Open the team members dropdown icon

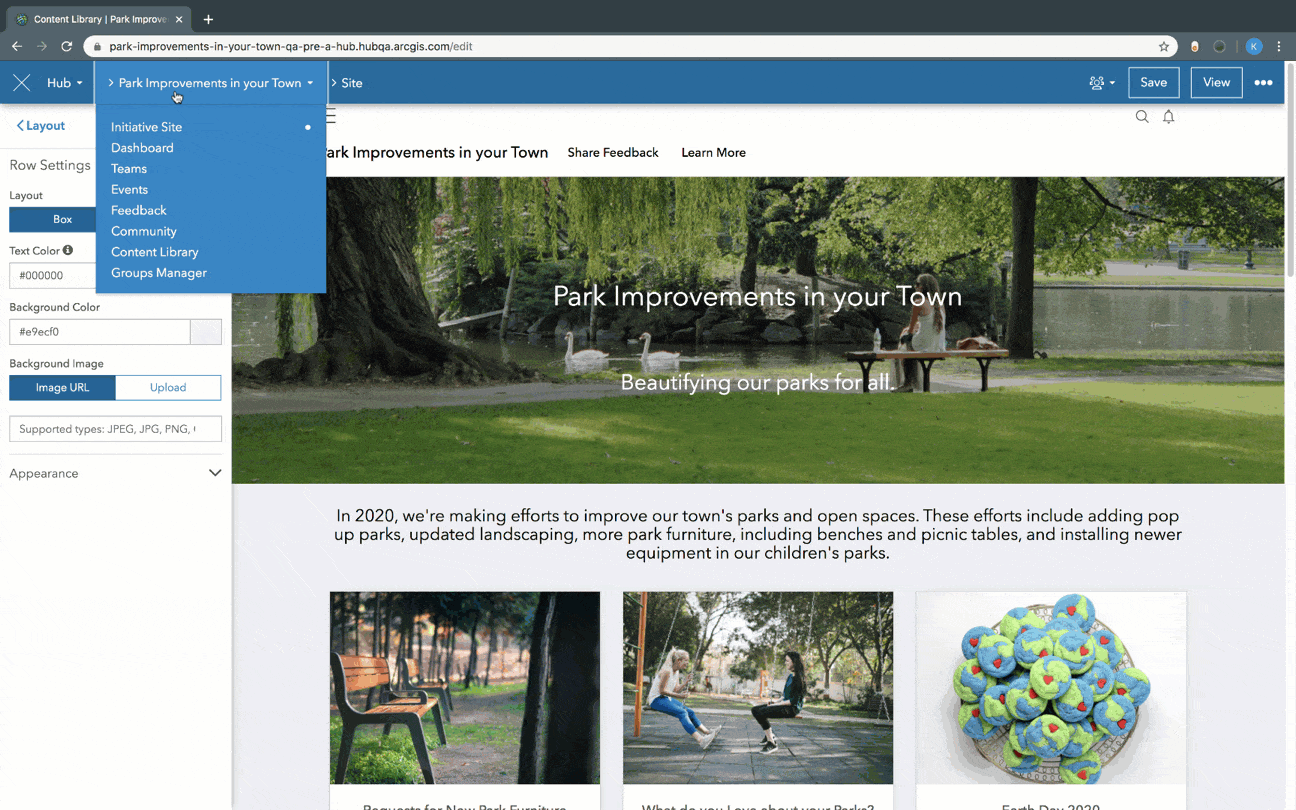1102,83
